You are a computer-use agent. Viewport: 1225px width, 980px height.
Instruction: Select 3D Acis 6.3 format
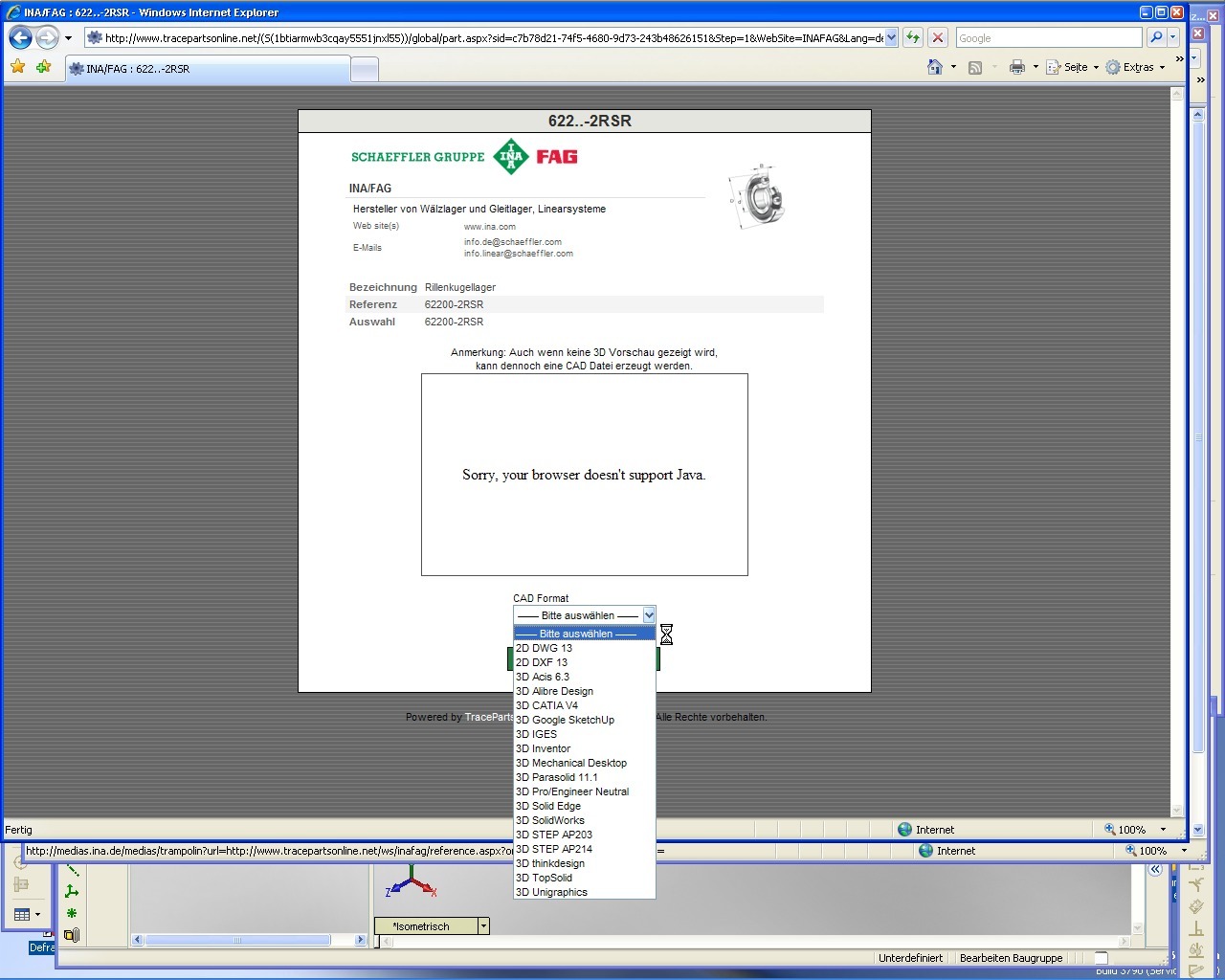coord(585,677)
